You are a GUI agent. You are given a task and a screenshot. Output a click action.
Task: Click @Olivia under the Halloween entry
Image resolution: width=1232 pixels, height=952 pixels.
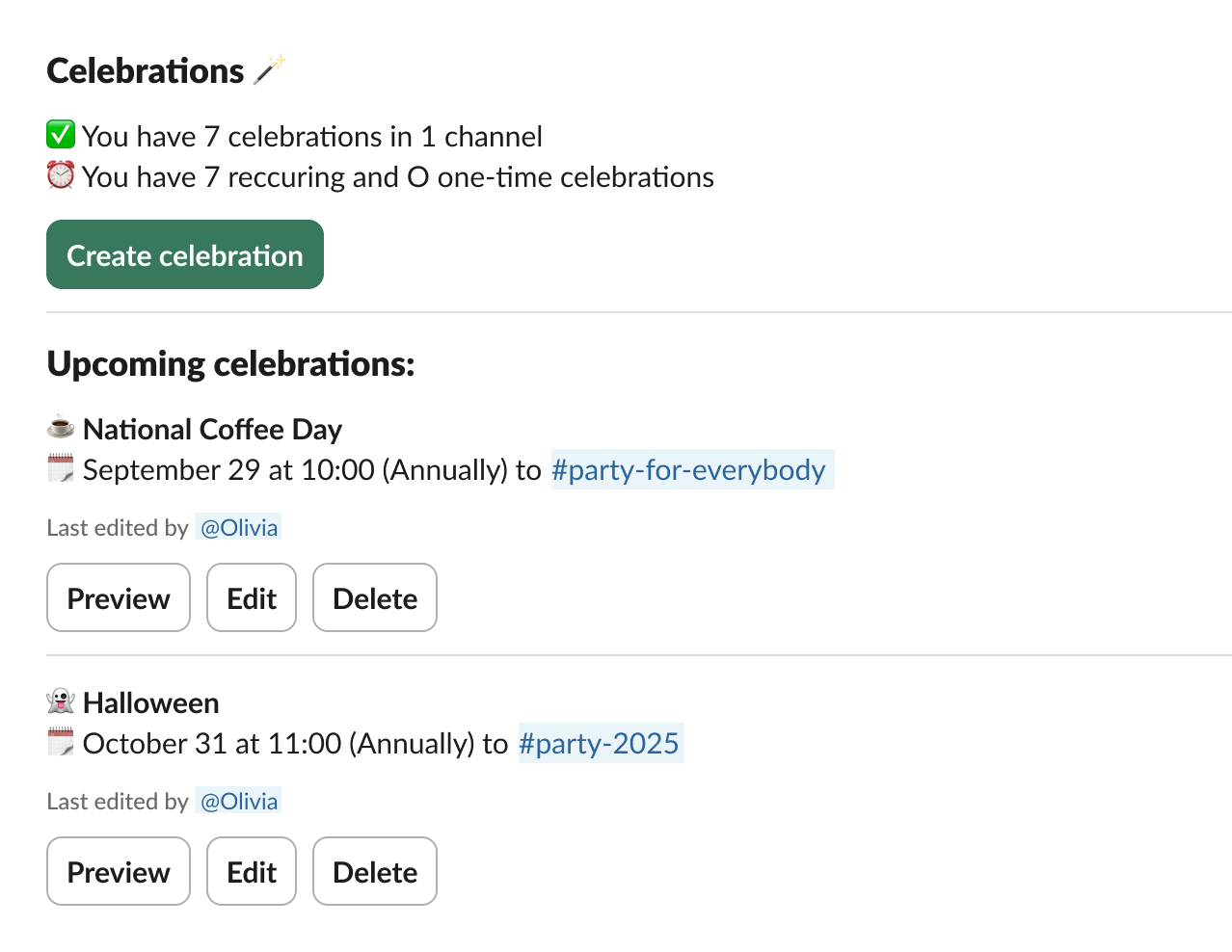coord(238,801)
